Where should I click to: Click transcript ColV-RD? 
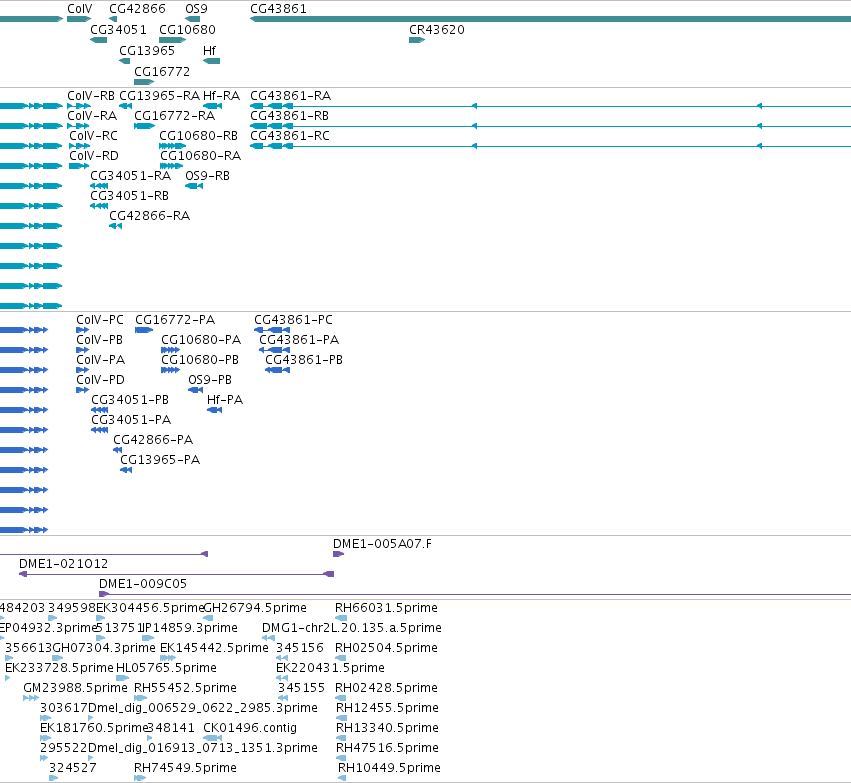tap(79, 166)
